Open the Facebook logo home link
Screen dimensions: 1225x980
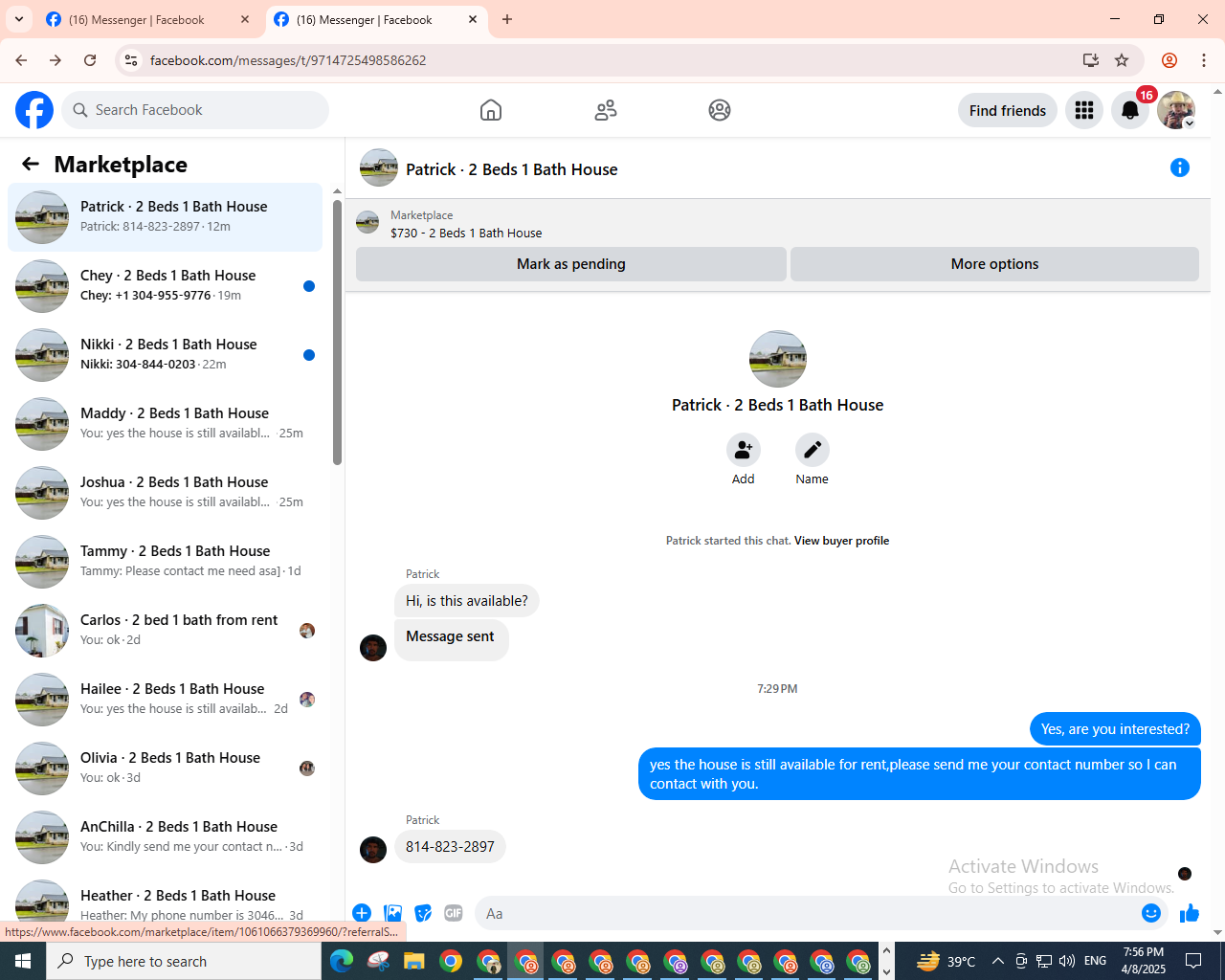coord(34,110)
